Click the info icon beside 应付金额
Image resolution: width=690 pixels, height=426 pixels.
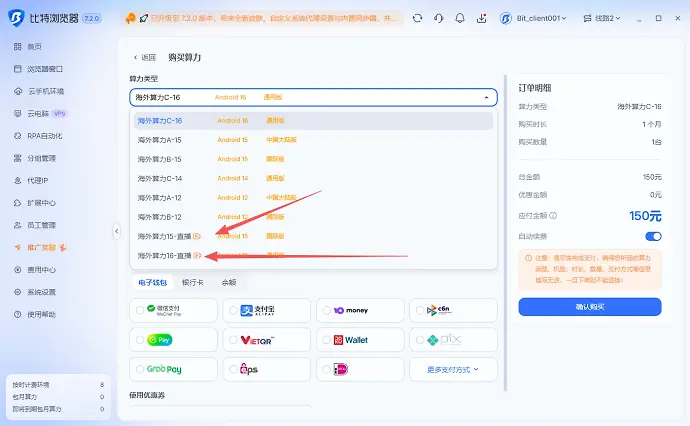pyautogui.click(x=553, y=216)
